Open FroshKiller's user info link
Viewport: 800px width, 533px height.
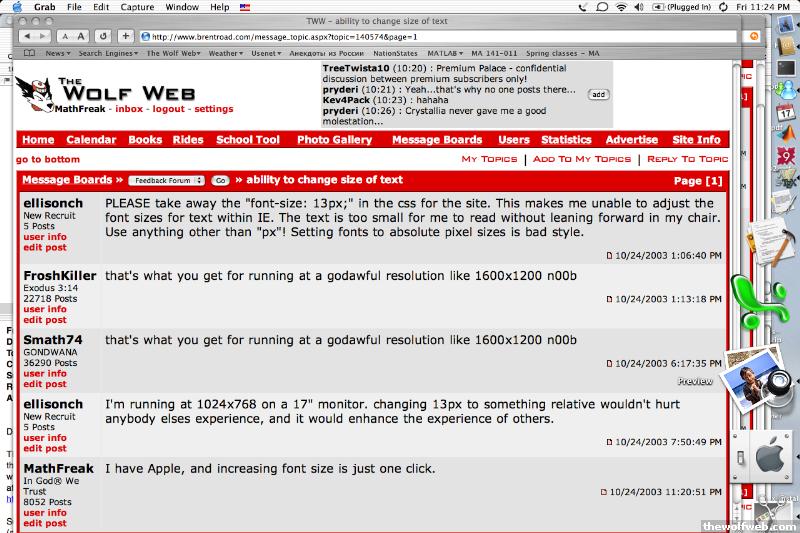45,309
